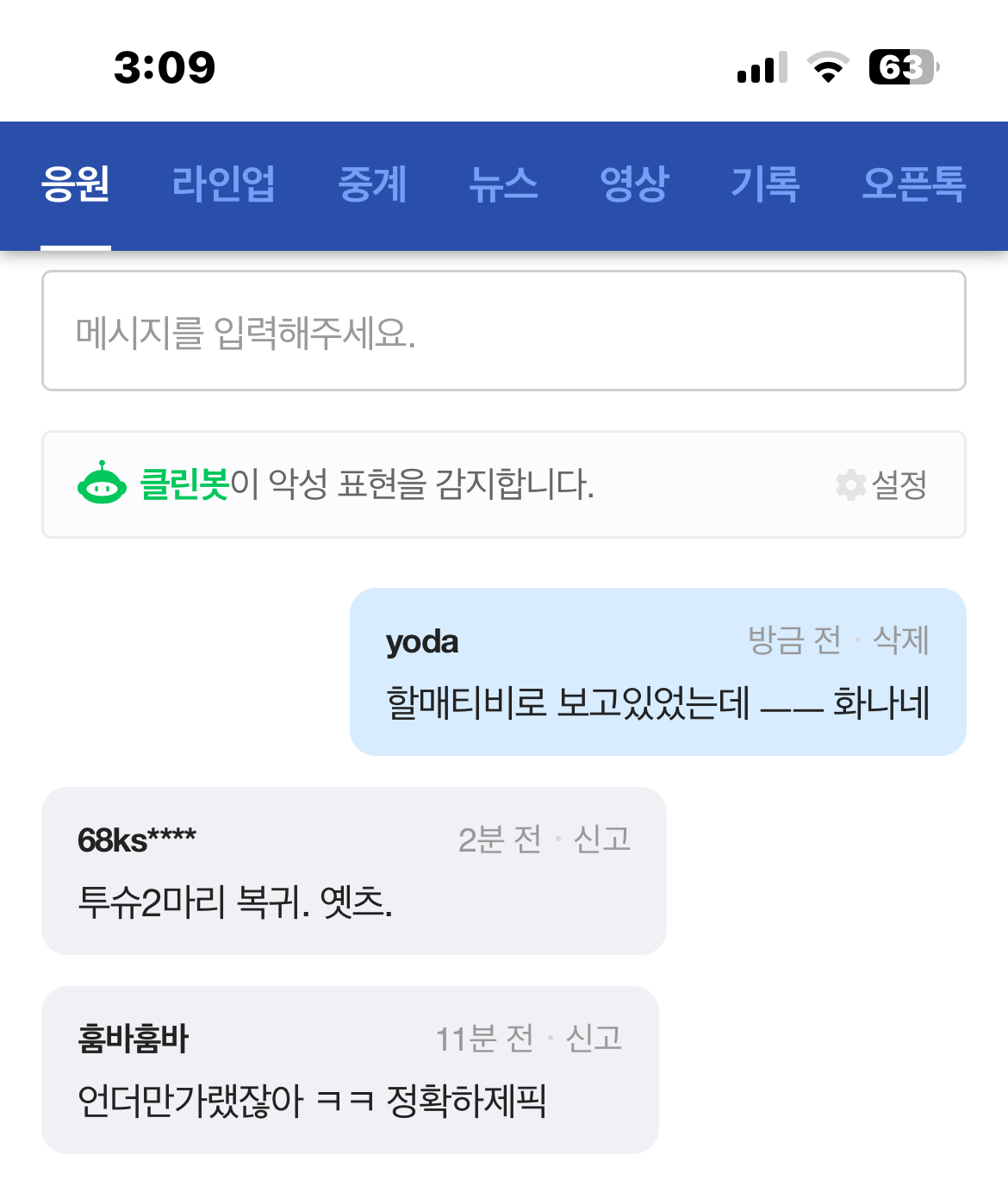Tap the battery indicator in status bar
This screenshot has width=1008, height=1180.
click(904, 67)
